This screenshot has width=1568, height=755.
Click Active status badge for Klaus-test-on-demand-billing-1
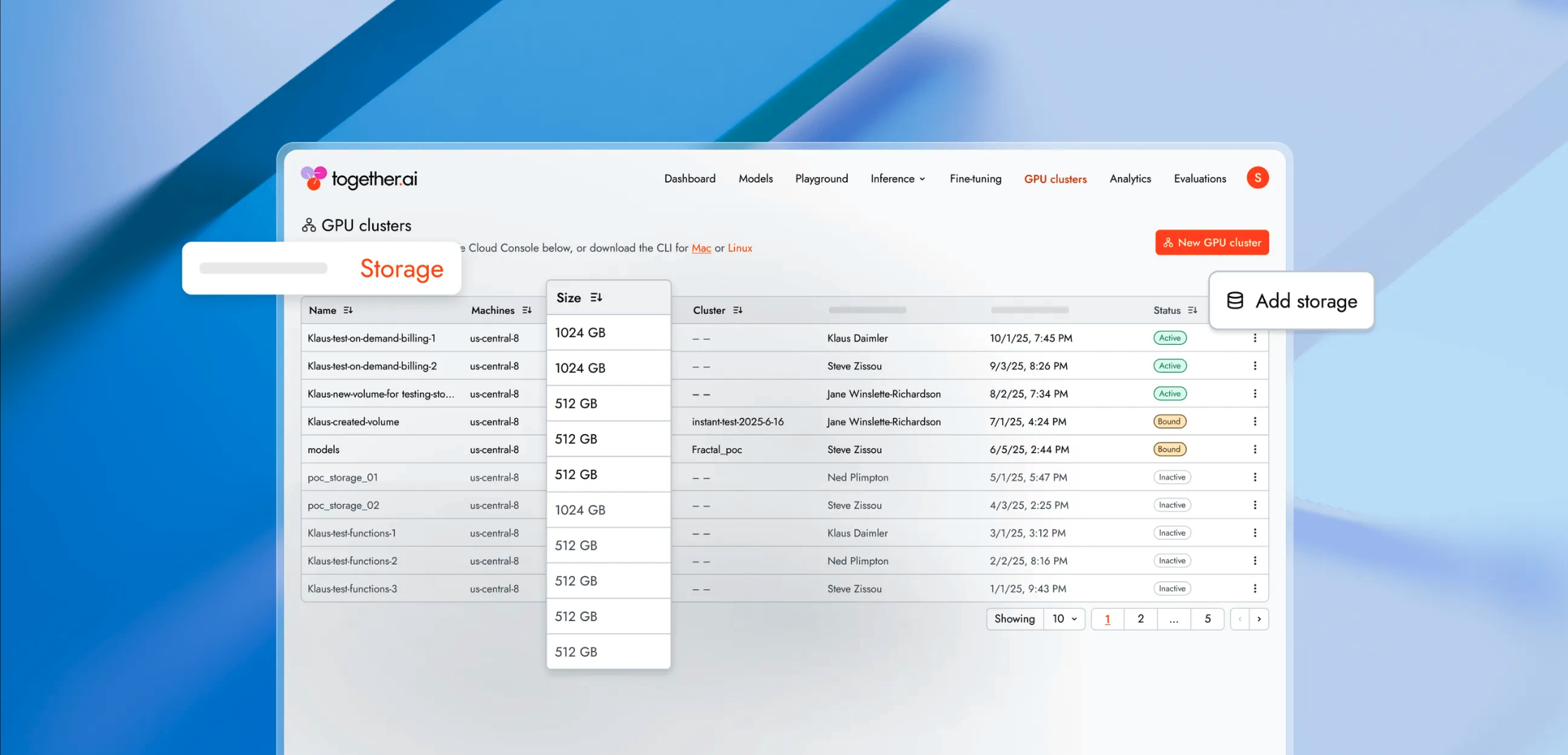click(x=1169, y=339)
